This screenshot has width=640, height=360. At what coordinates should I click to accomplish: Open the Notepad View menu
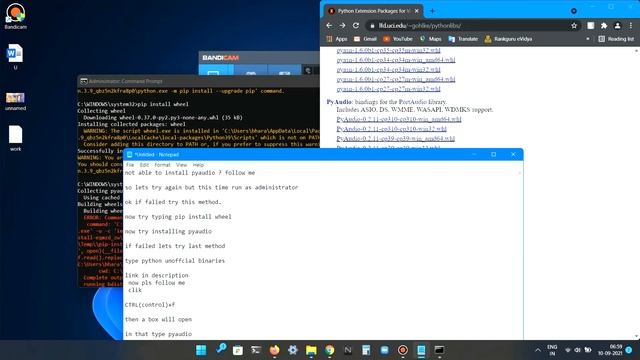(x=181, y=165)
